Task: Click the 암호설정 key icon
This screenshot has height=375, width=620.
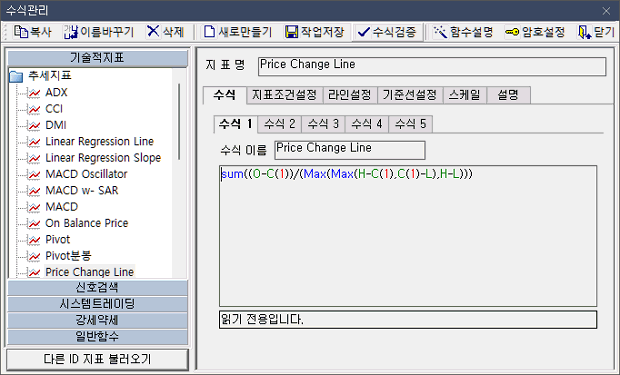Action: (x=512, y=32)
